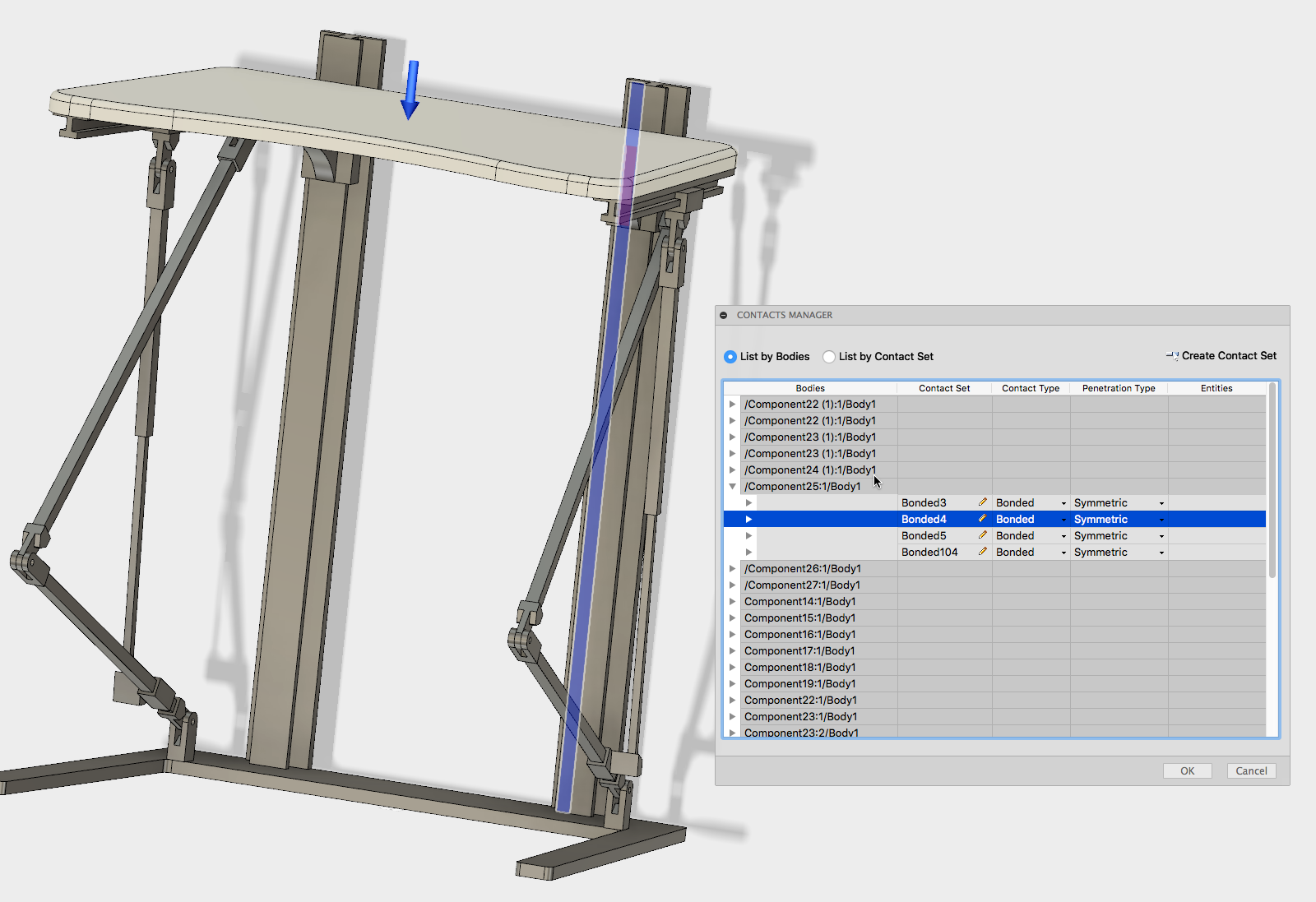Screen dimensions: 1316x902
Task: Enable the List by Contact Set option
Action: (x=829, y=357)
